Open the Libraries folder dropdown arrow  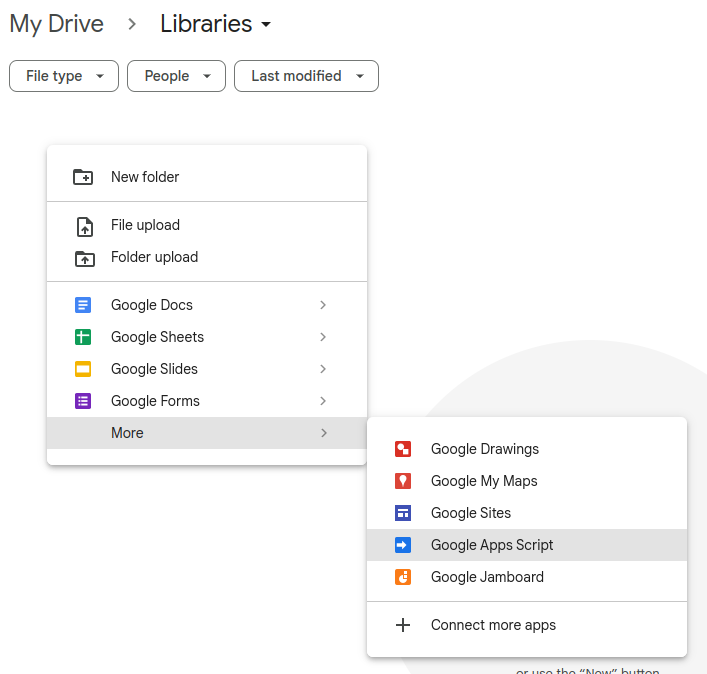(x=266, y=24)
